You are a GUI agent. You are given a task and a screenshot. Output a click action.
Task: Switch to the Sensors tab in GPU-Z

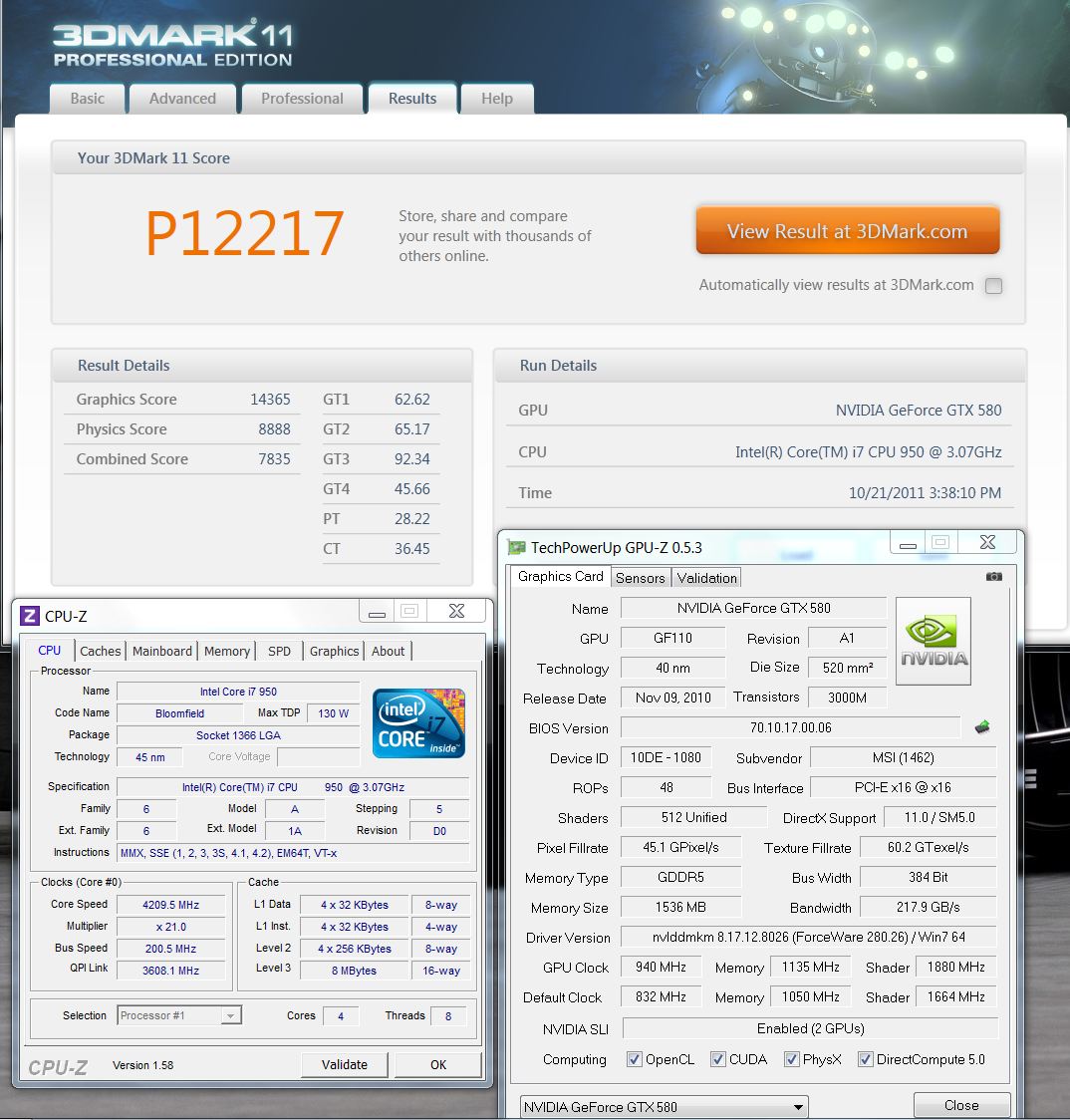640,578
